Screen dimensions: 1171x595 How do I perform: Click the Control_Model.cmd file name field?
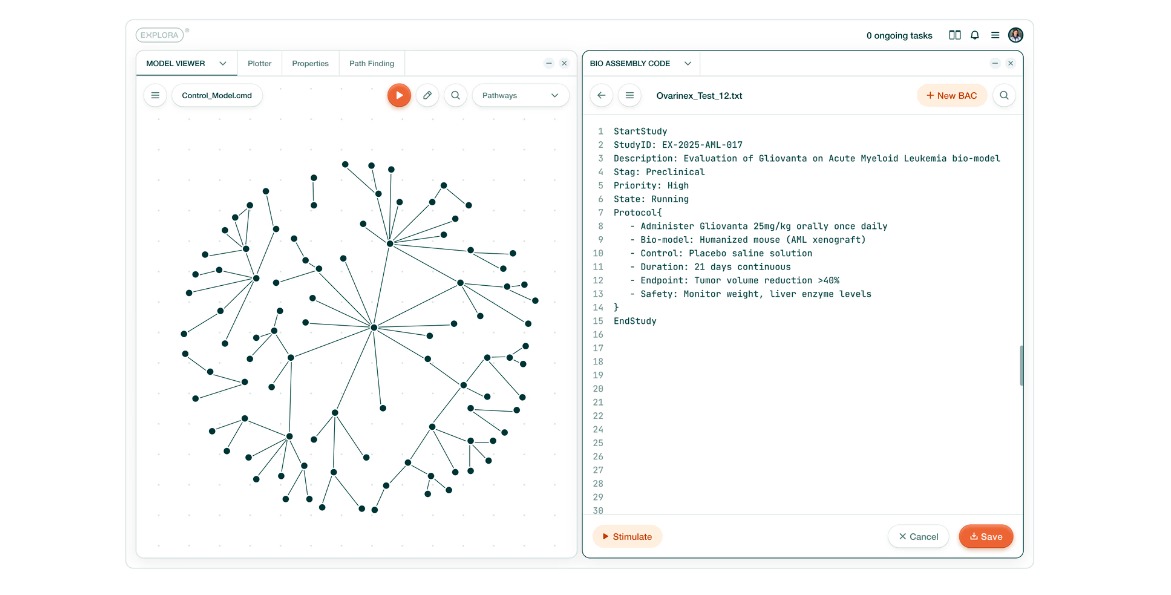217,96
